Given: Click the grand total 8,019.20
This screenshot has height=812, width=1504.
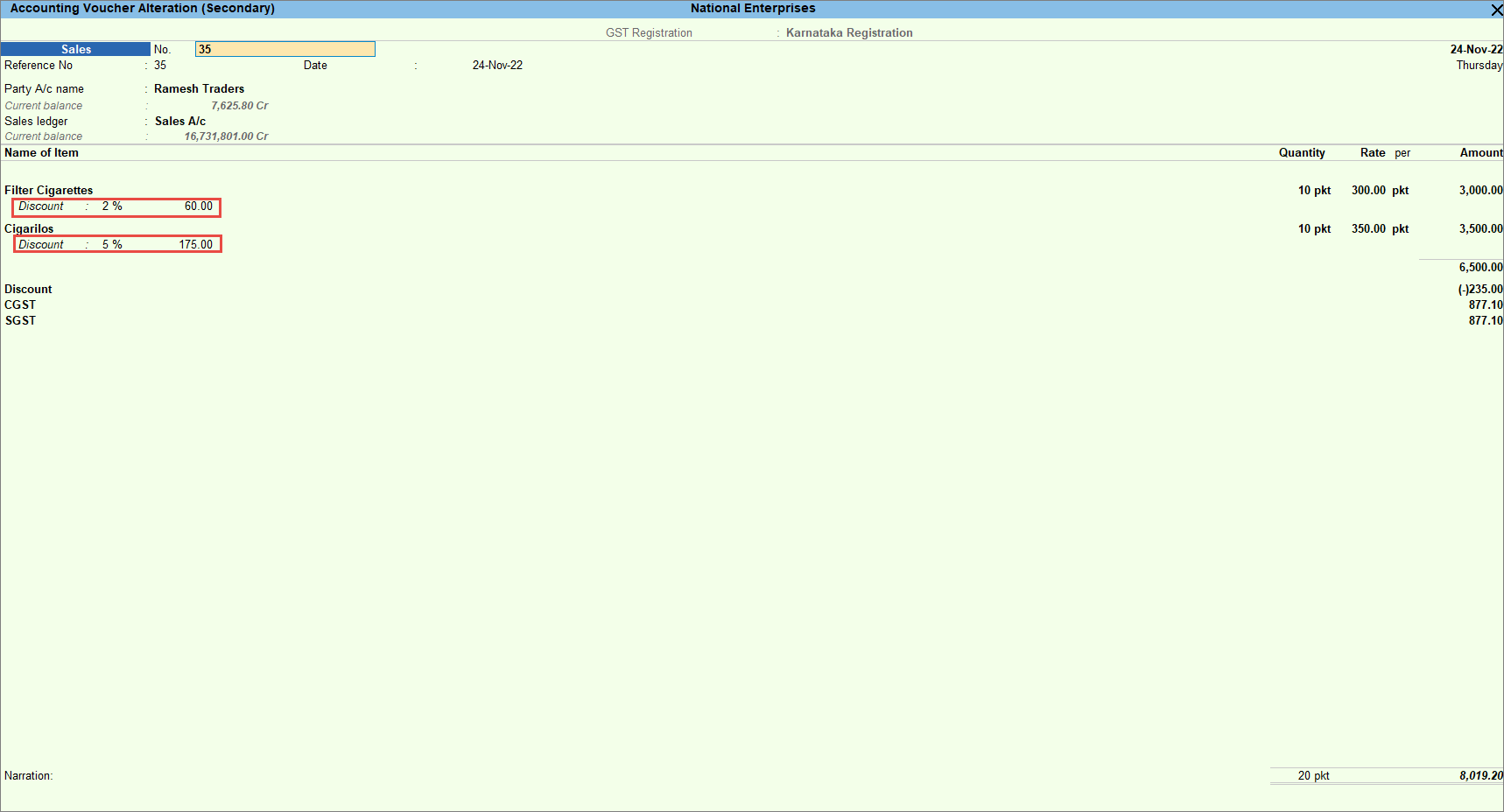Looking at the screenshot, I should (1481, 776).
